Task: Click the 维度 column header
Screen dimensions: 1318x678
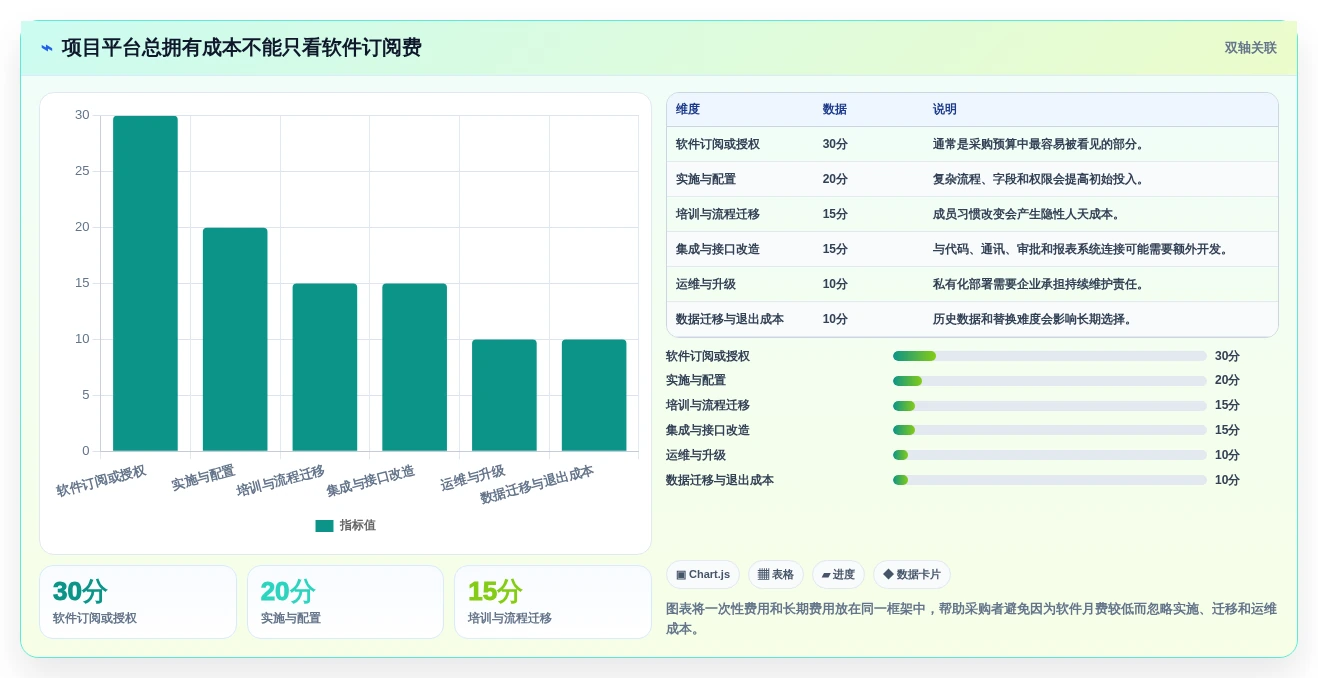Action: [x=688, y=110]
